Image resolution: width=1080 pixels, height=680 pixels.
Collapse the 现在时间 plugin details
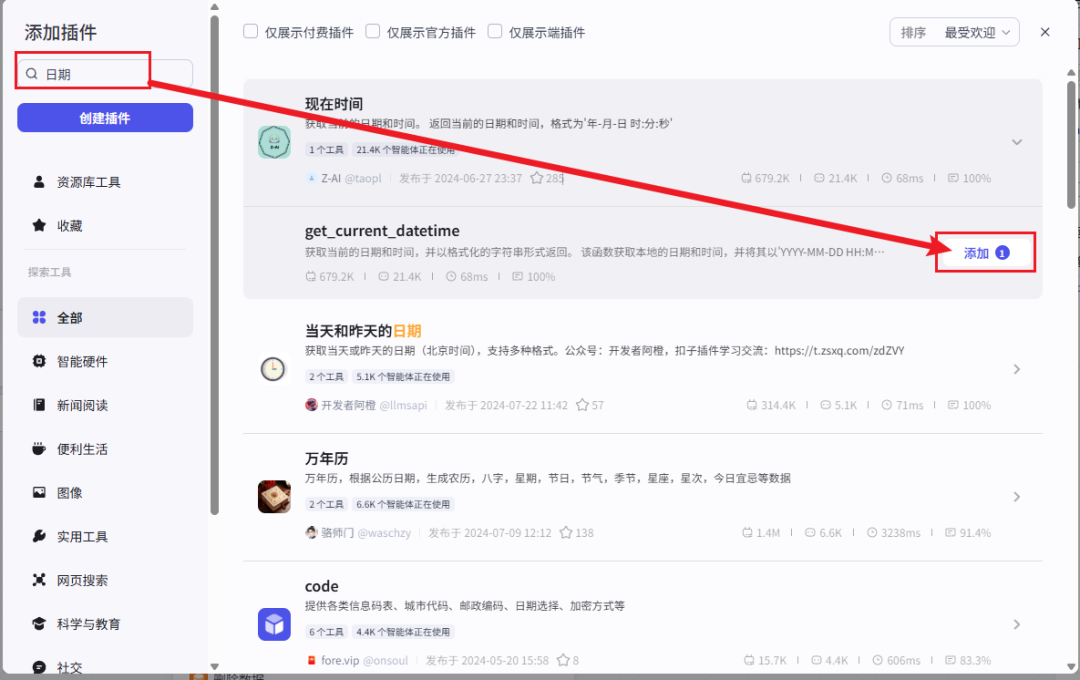click(x=1016, y=141)
